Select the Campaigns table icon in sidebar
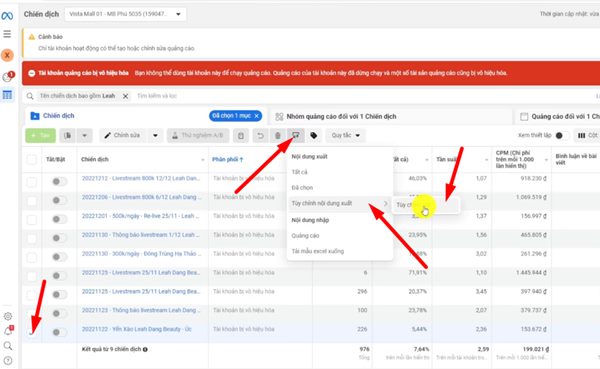 point(7,95)
